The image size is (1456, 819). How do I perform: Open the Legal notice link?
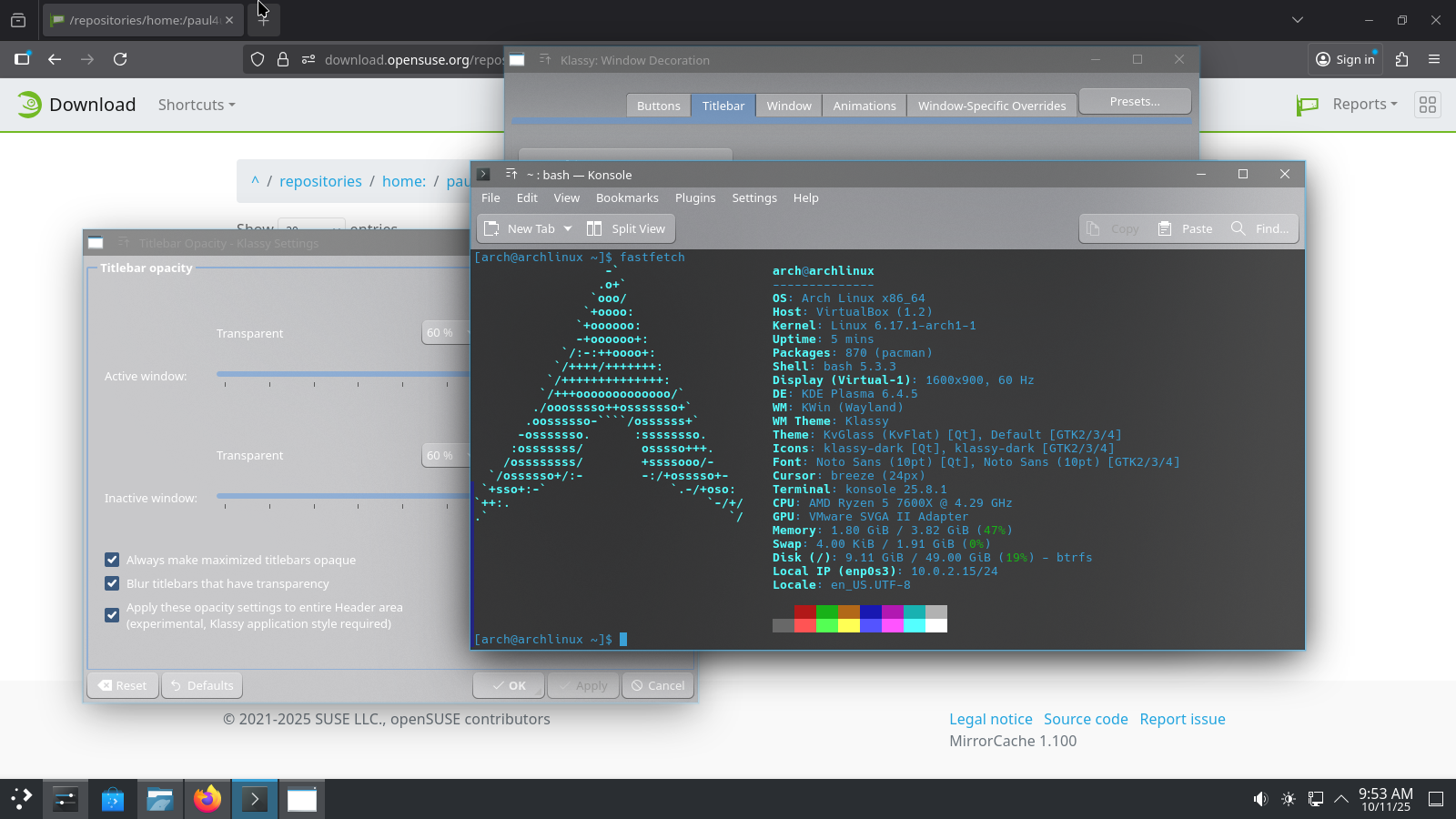[x=991, y=719]
